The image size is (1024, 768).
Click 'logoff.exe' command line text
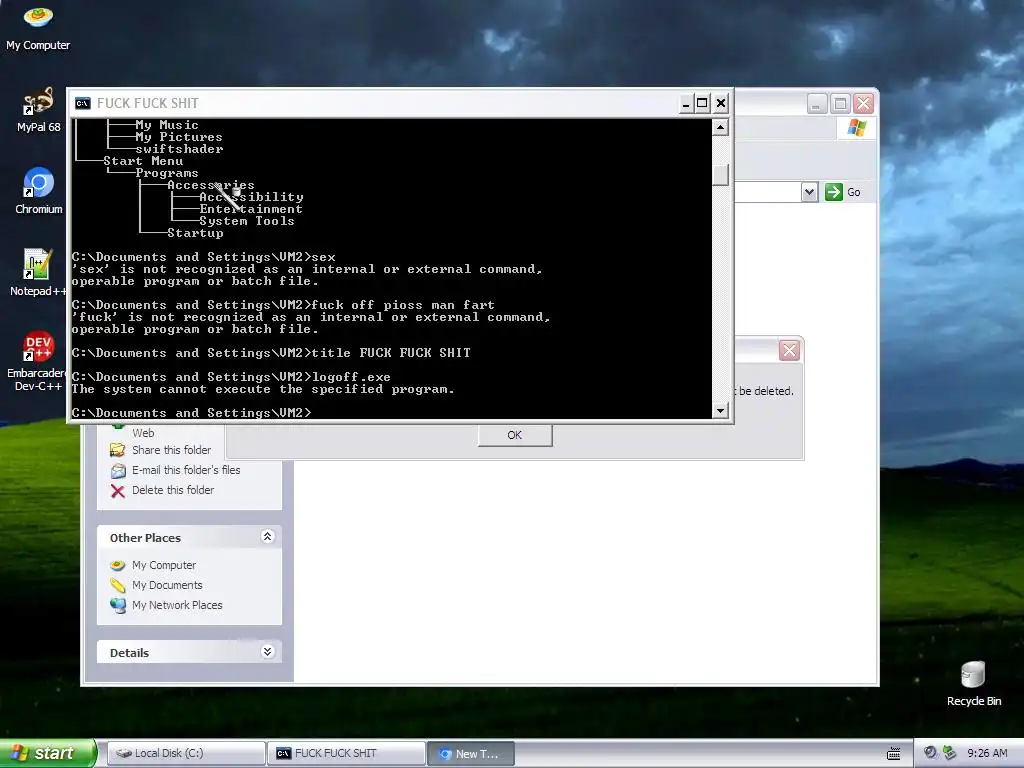click(351, 377)
